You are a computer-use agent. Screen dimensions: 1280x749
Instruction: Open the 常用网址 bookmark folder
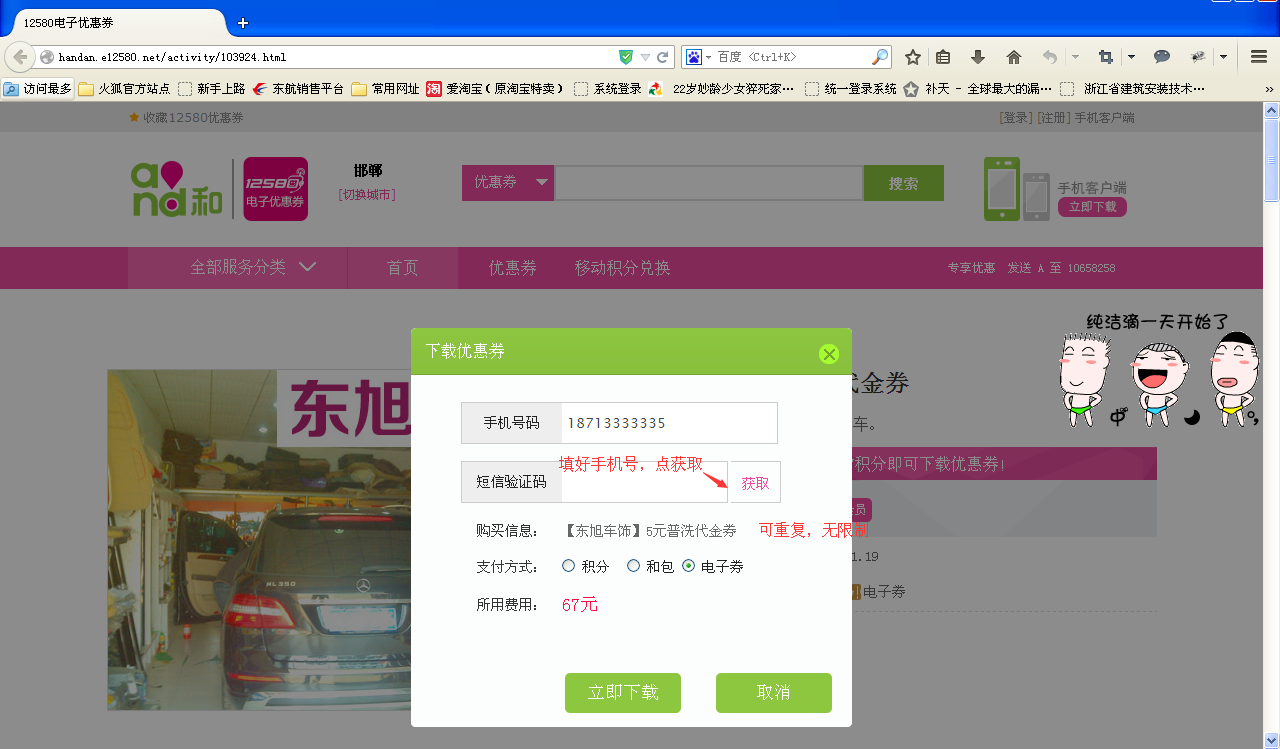click(x=386, y=89)
